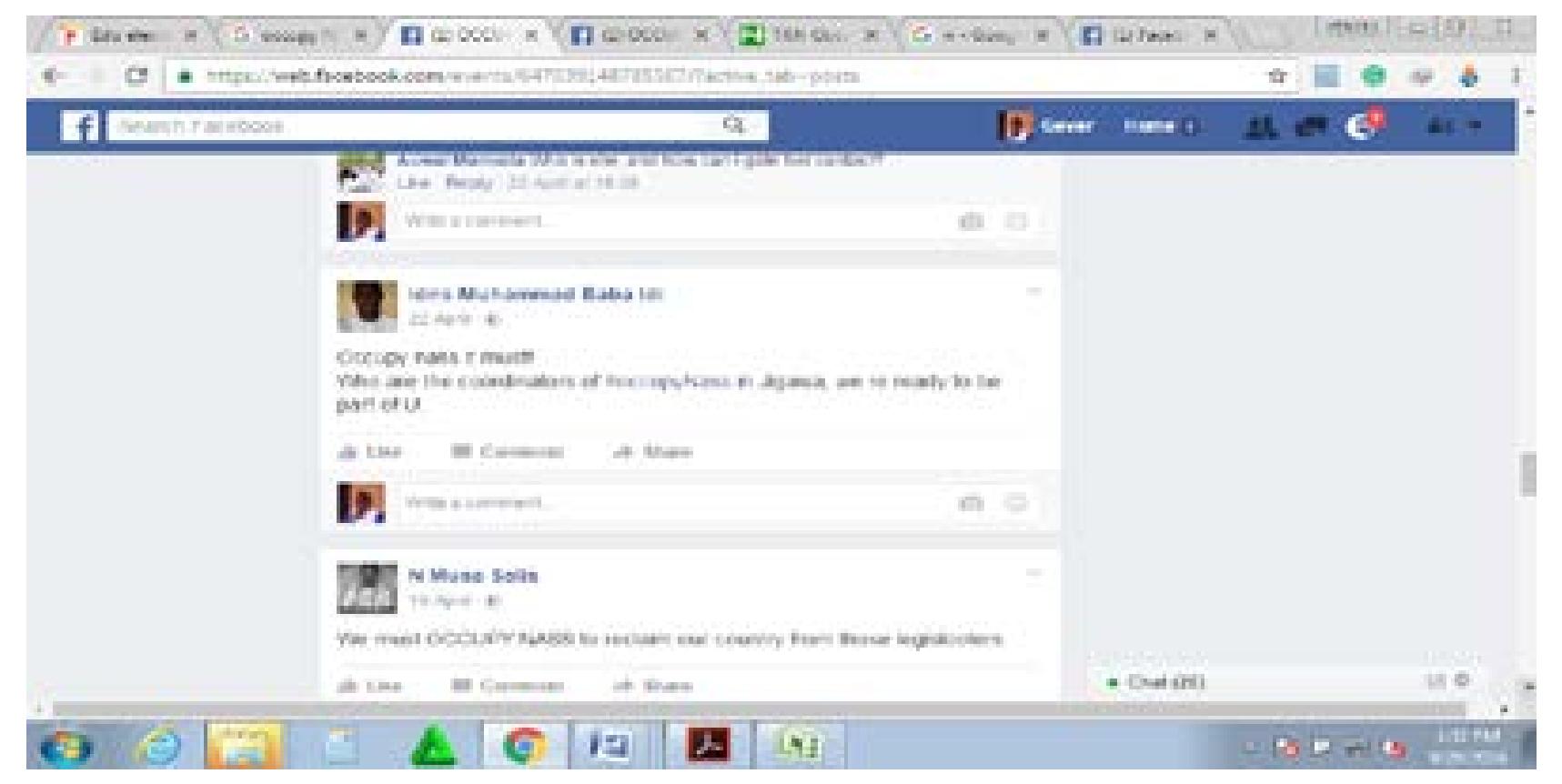
Task: Reply to the top comment by Auwal
Action: (x=469, y=183)
